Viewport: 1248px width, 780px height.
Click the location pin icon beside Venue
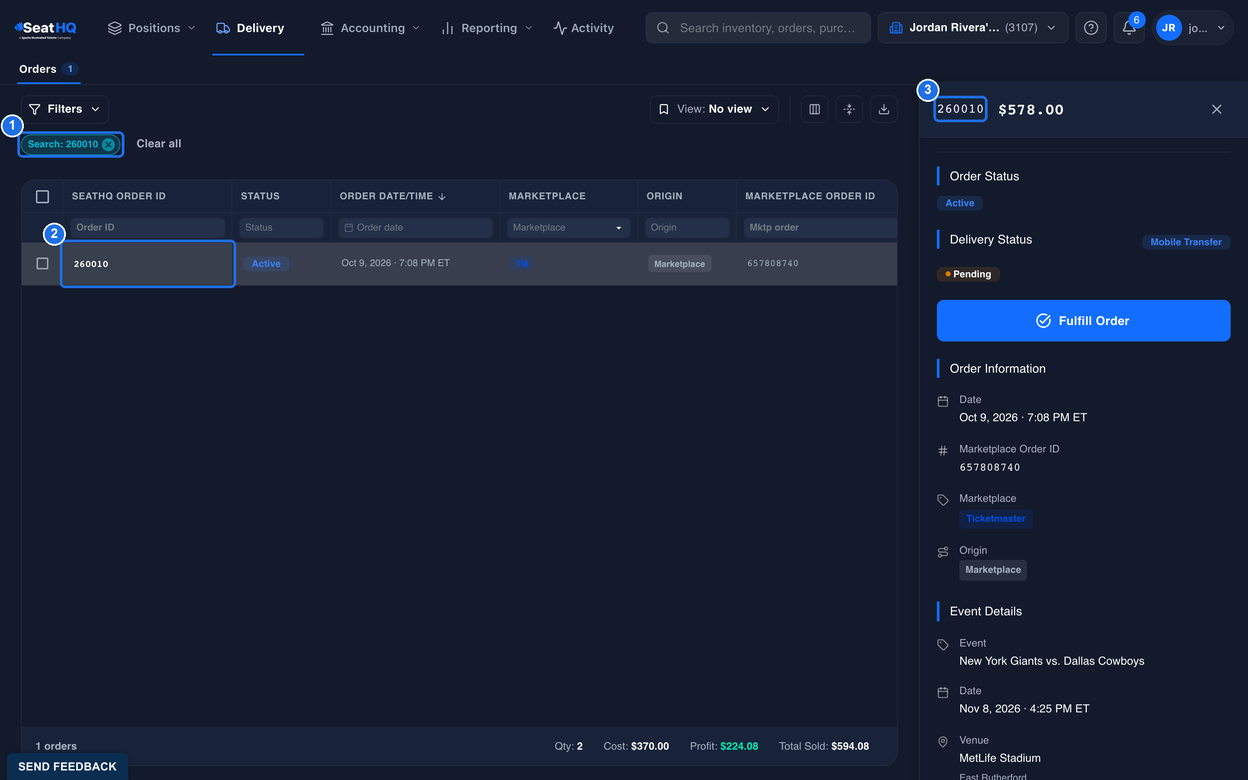[943, 742]
